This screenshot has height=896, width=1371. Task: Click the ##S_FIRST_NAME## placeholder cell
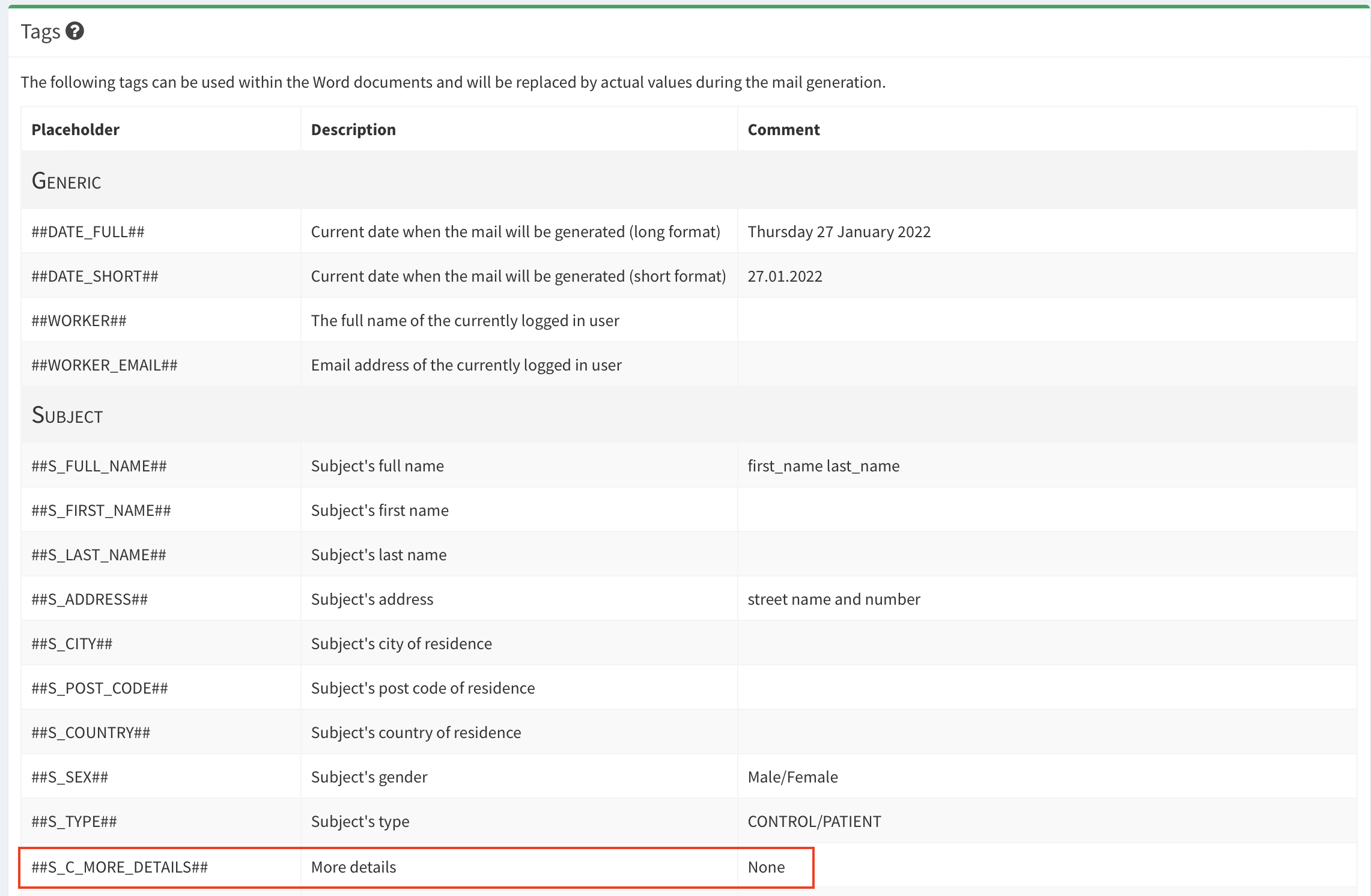(101, 510)
